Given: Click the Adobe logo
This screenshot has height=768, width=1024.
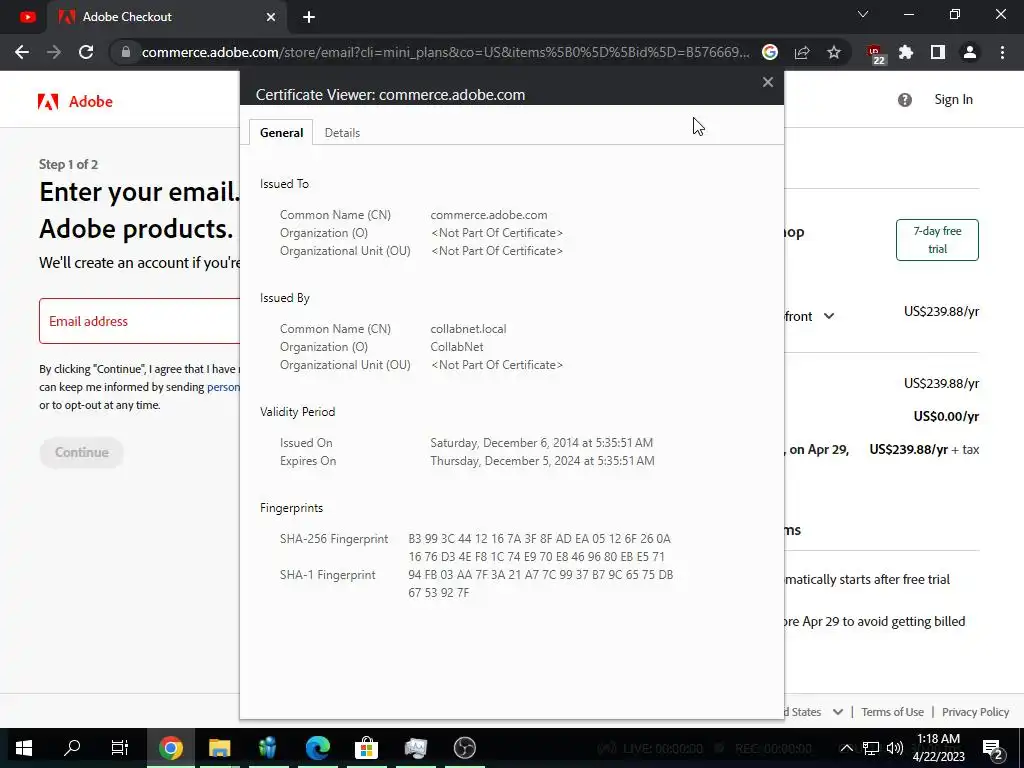Looking at the screenshot, I should [75, 101].
